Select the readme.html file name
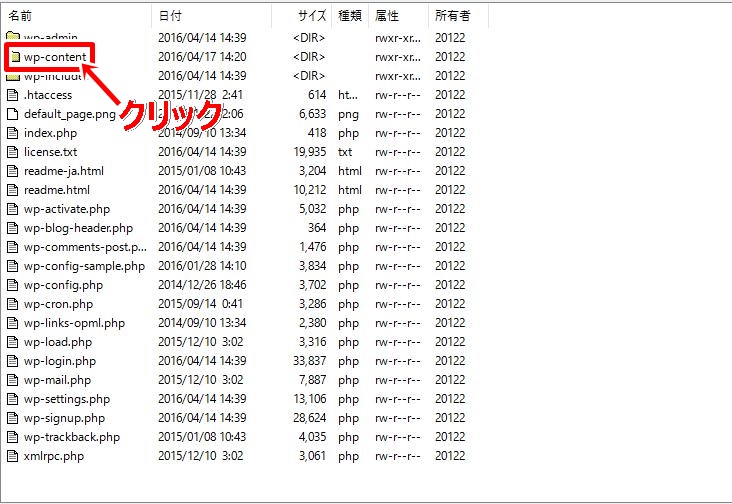This screenshot has width=732, height=504. click(57, 190)
